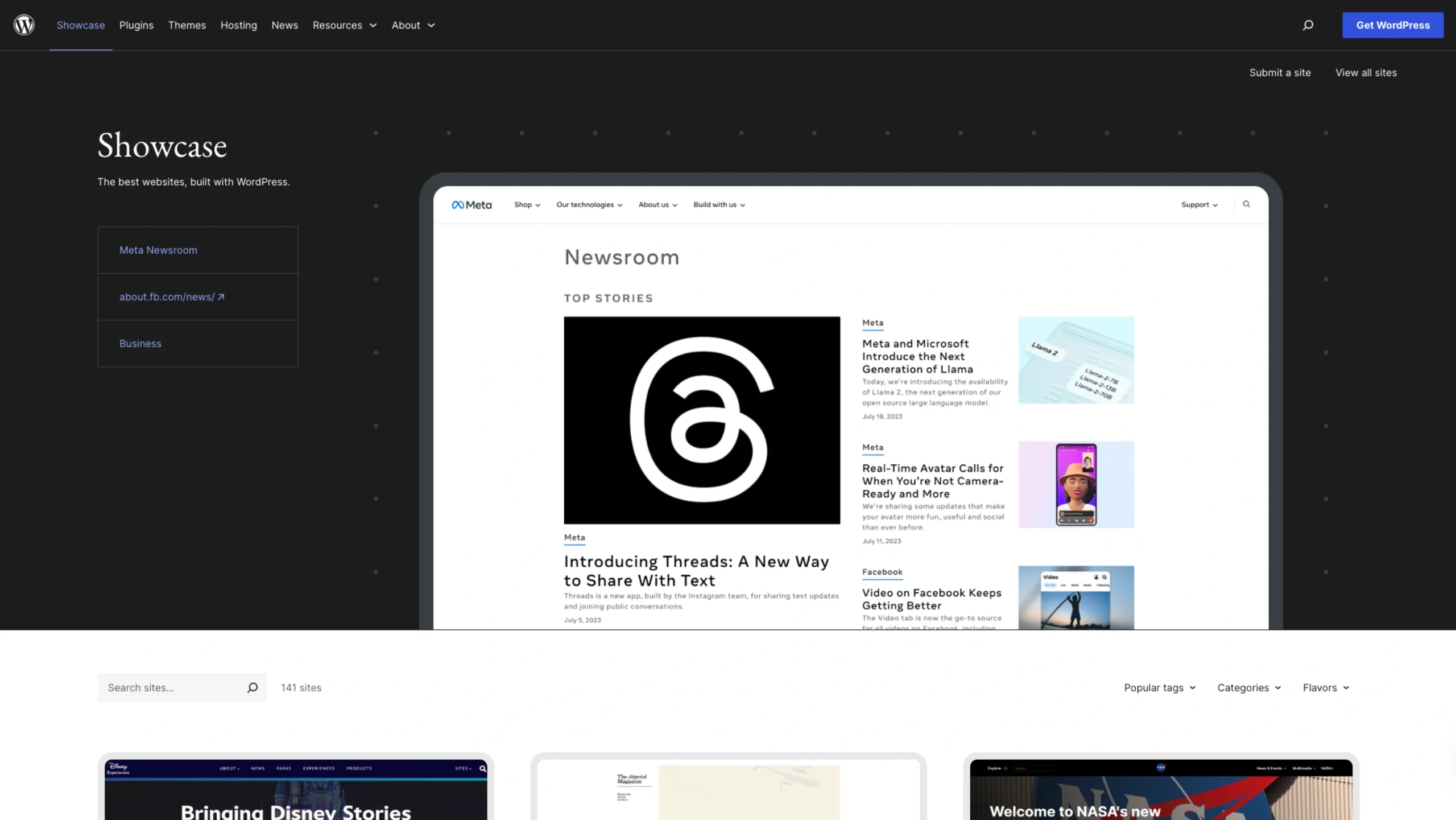Screen dimensions: 1456x820
Task: Expand Build with us menu in Meta preview
Action: tap(719, 205)
